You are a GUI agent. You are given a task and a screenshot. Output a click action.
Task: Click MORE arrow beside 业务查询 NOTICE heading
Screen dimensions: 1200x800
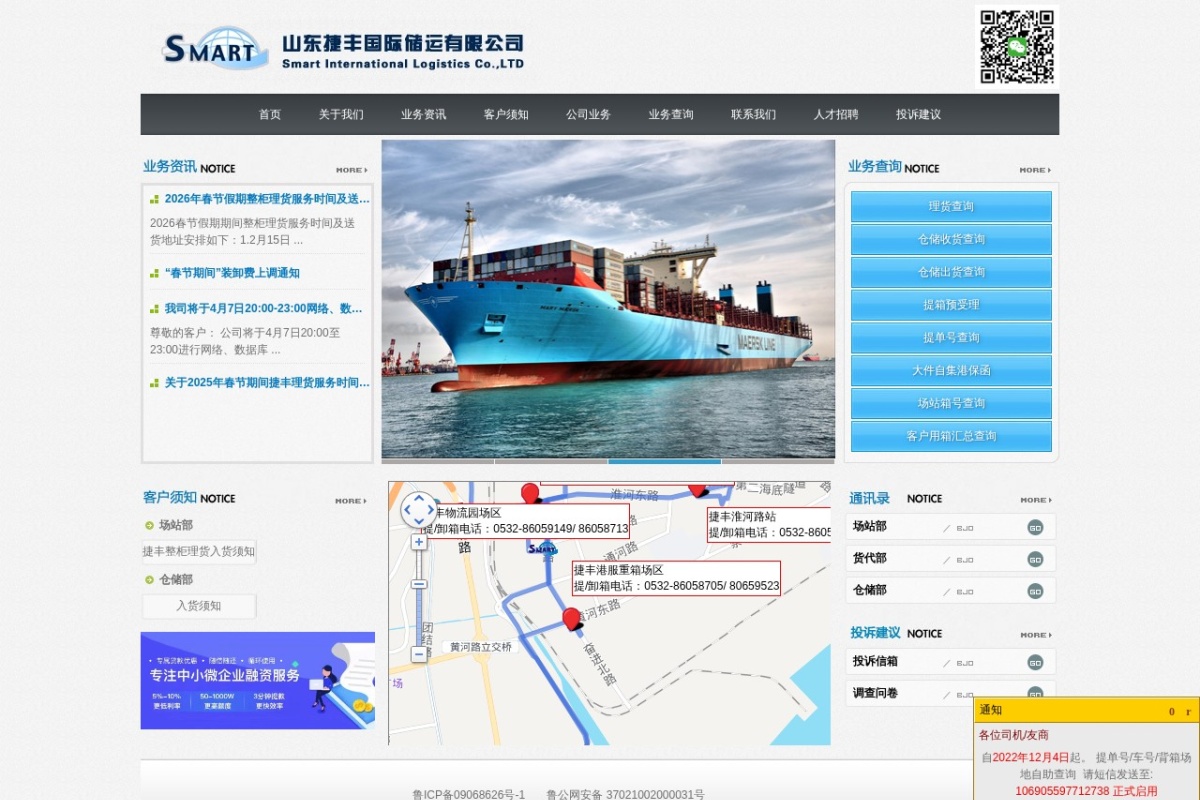[1035, 170]
